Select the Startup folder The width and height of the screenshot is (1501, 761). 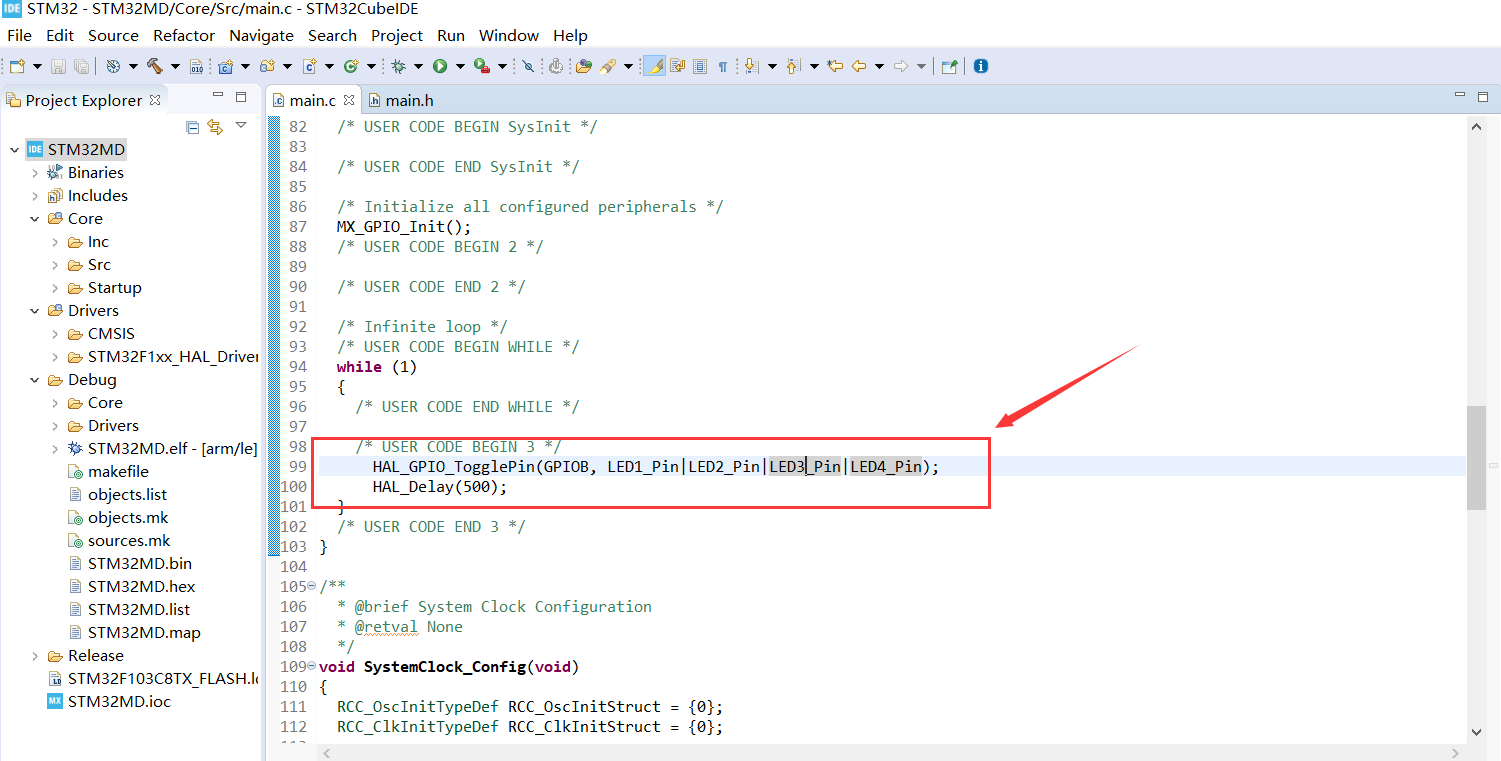(114, 288)
